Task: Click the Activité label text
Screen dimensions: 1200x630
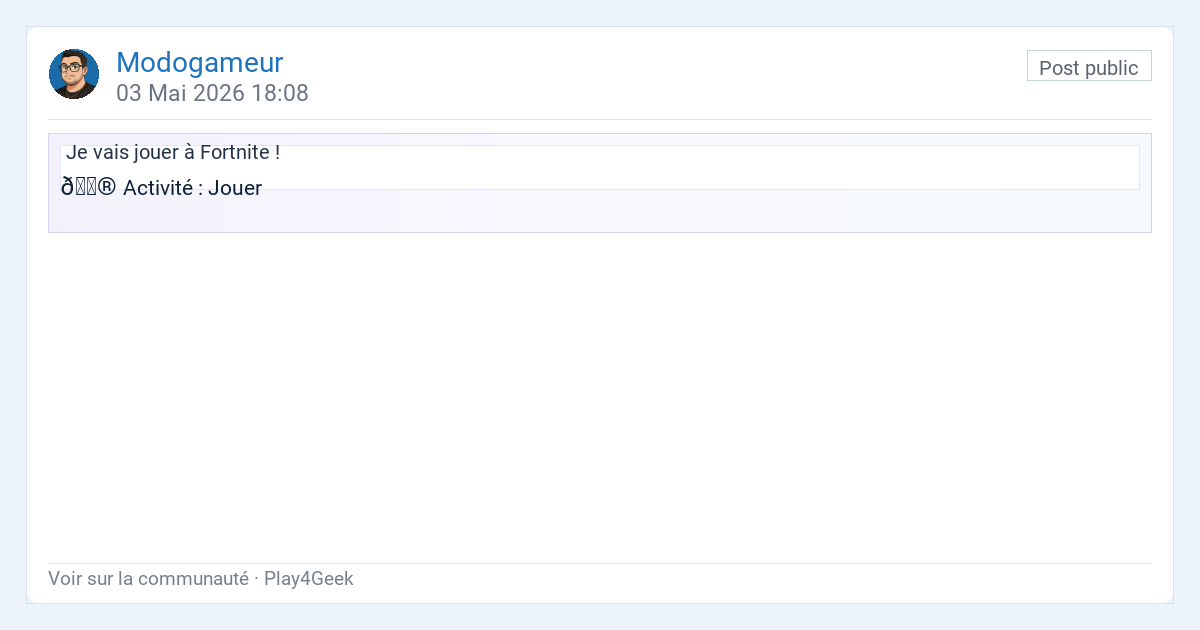Action: pyautogui.click(x=157, y=188)
